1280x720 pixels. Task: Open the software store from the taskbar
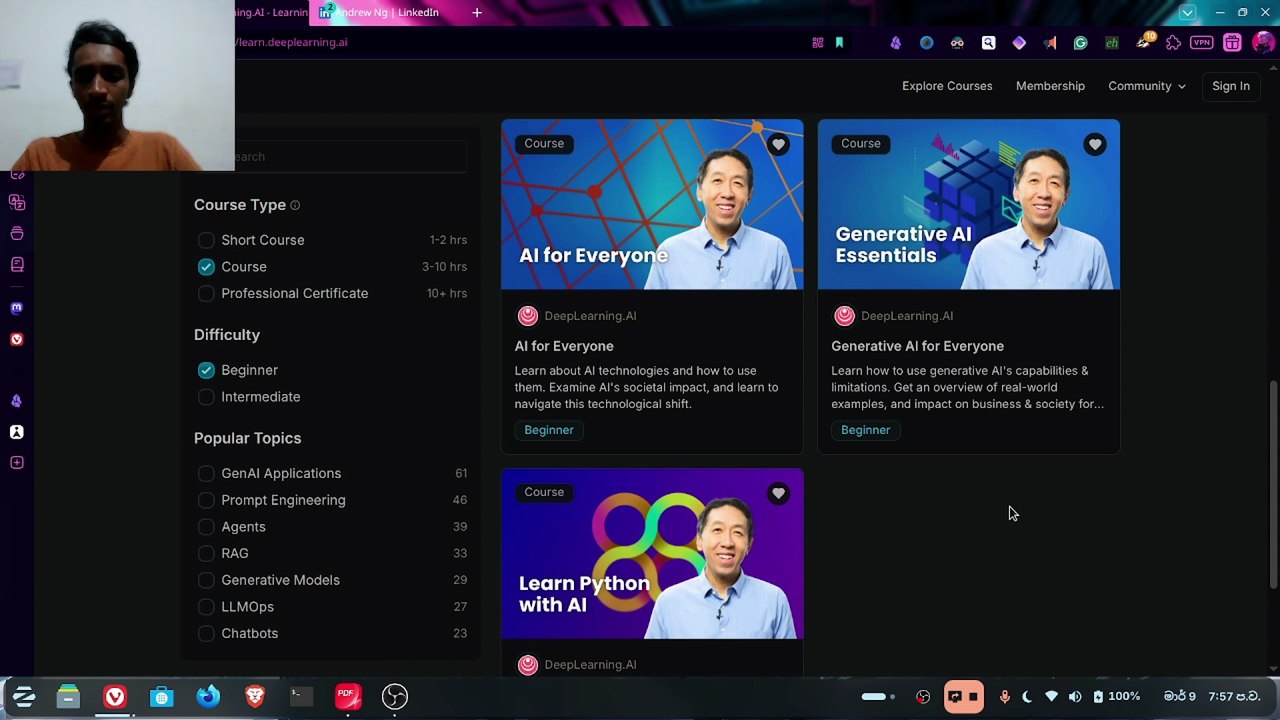(x=161, y=696)
